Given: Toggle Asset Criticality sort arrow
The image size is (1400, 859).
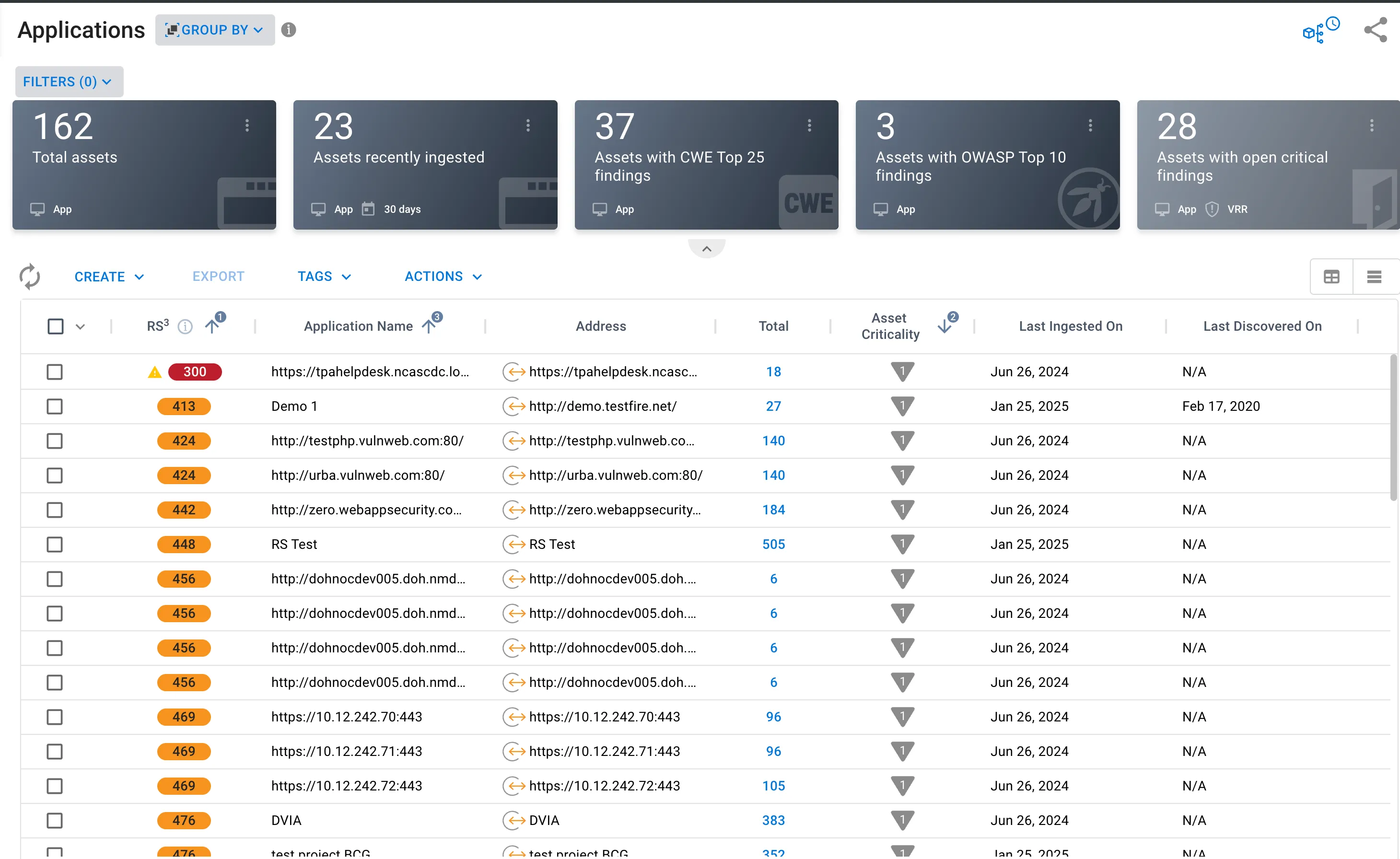Looking at the screenshot, I should tap(945, 325).
